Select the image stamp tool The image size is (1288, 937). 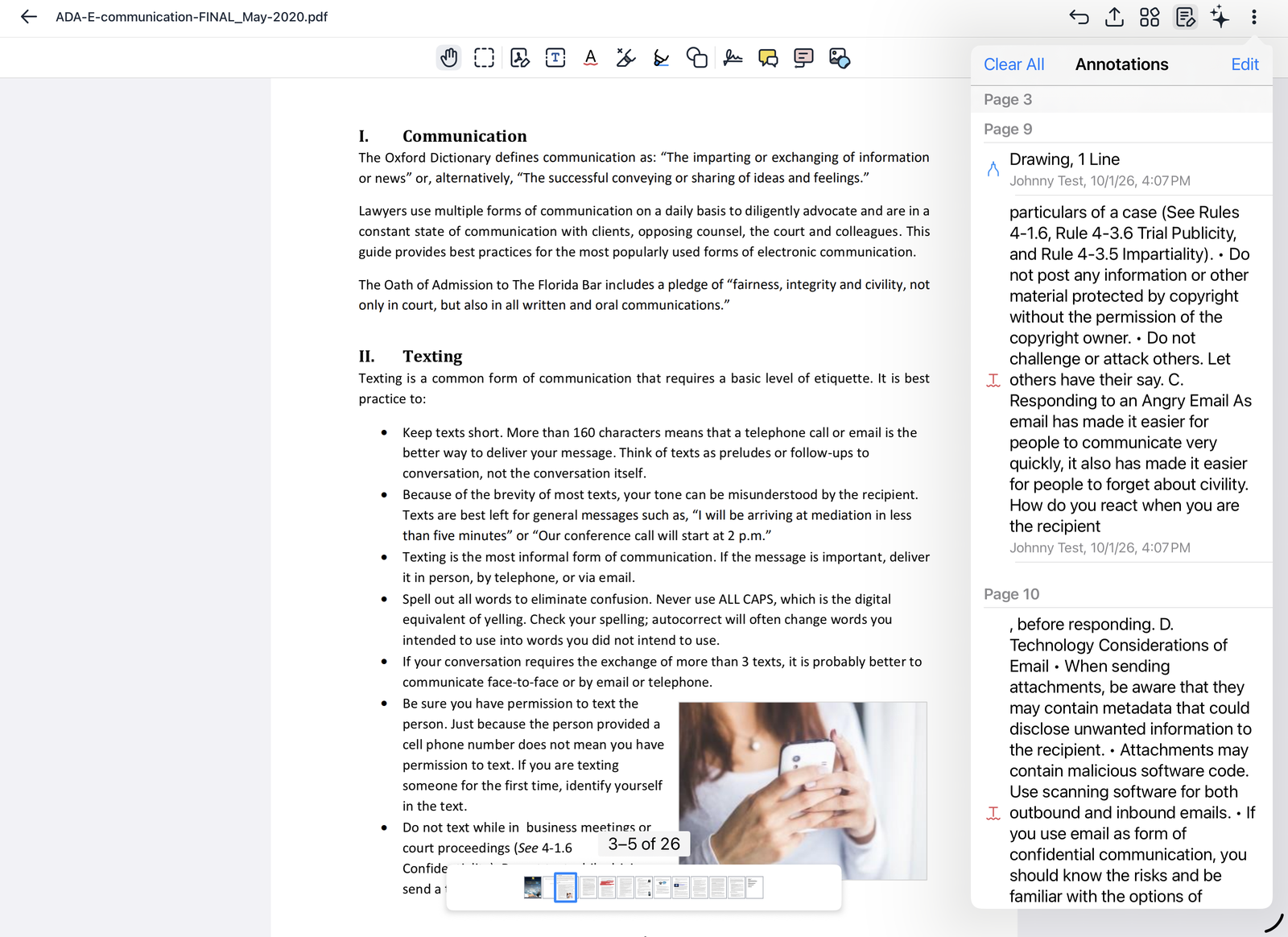pyautogui.click(x=839, y=58)
